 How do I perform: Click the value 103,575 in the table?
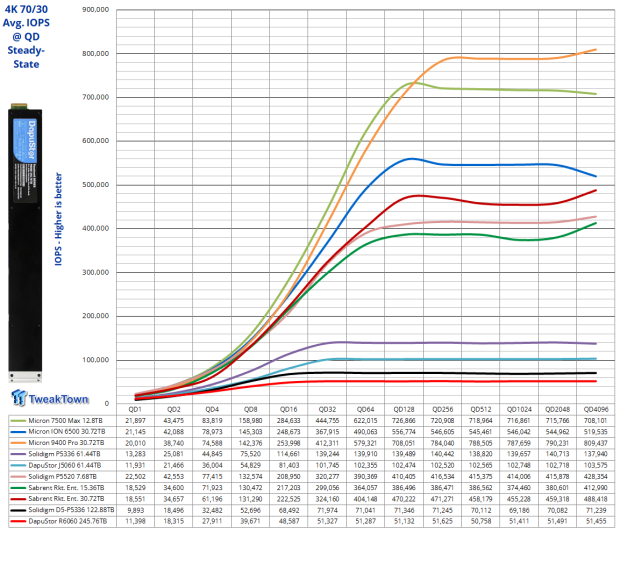(x=596, y=465)
